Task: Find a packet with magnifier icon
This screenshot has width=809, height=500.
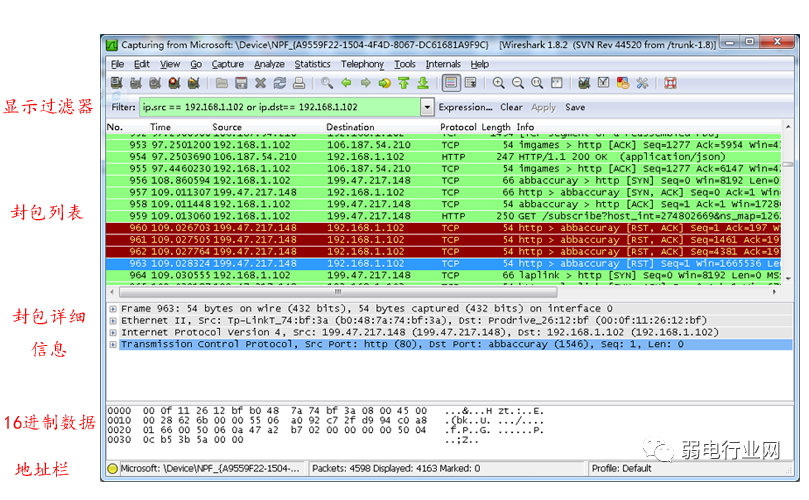Action: 327,83
